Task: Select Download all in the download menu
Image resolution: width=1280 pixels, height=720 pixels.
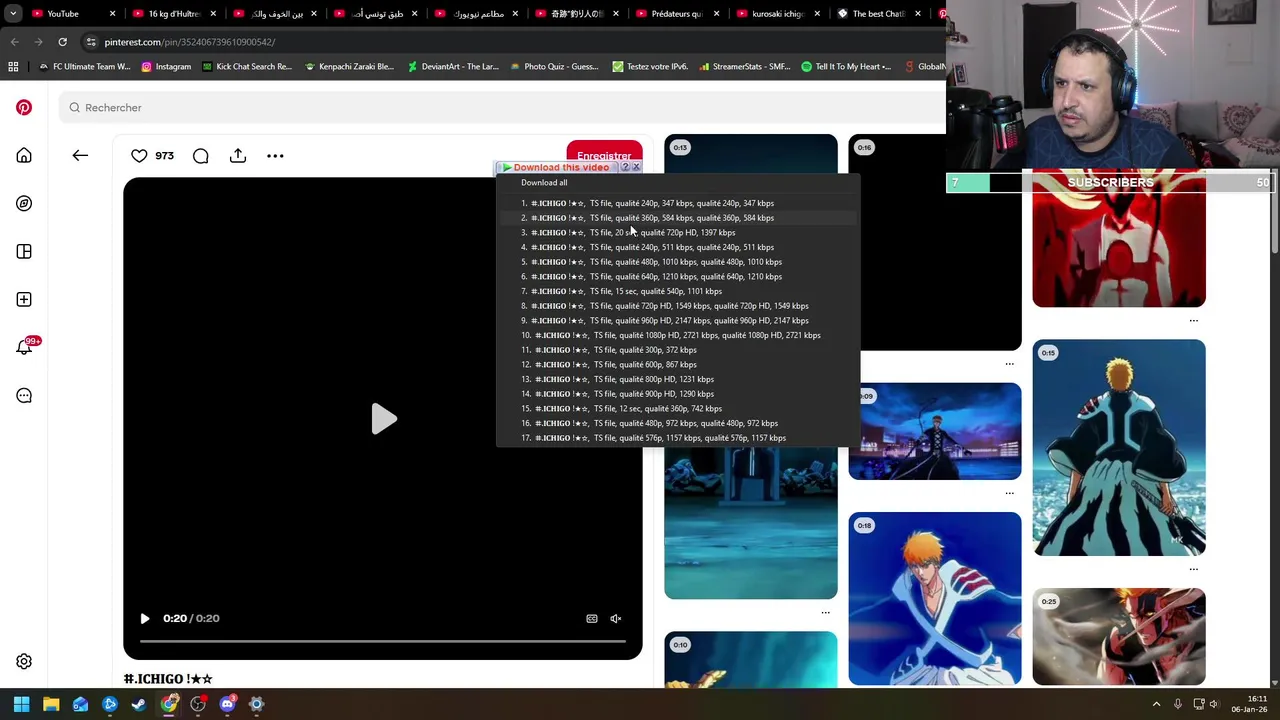Action: point(544,183)
